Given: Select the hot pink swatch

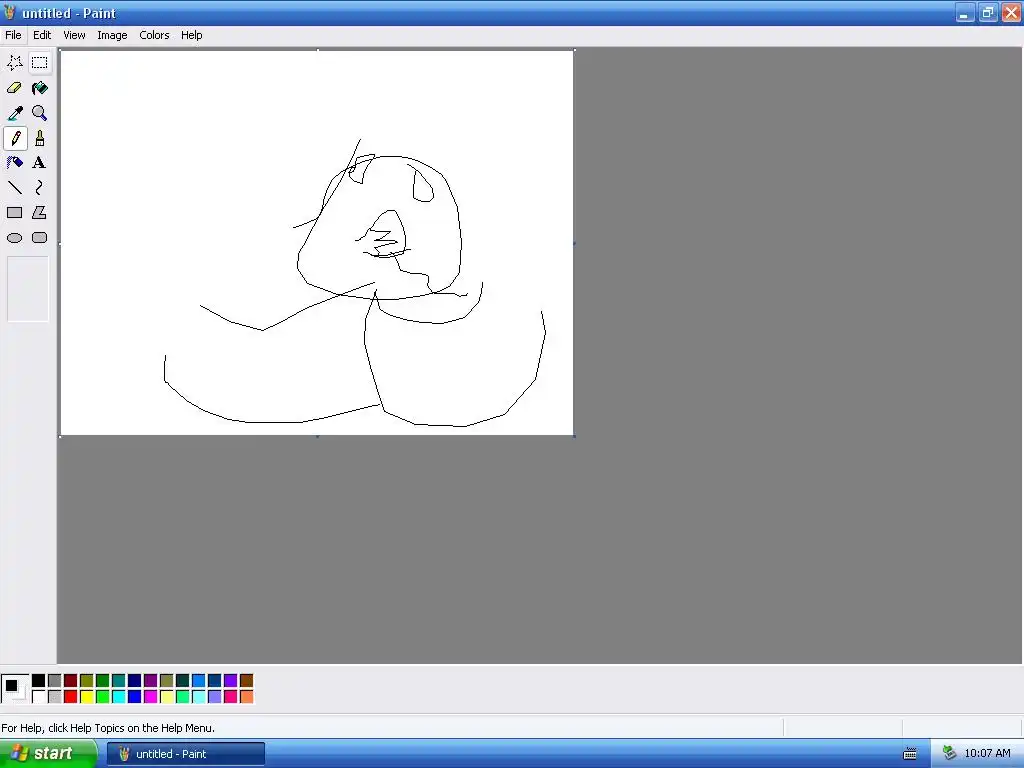Looking at the screenshot, I should click(231, 697).
